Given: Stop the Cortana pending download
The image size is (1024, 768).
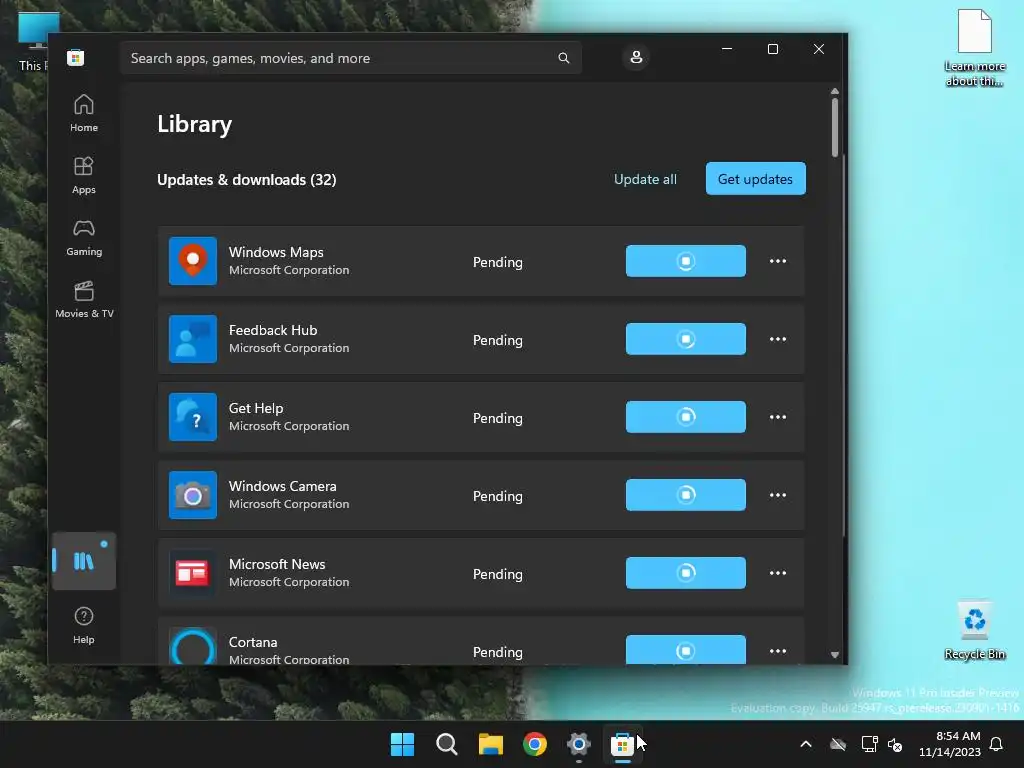Looking at the screenshot, I should (686, 650).
